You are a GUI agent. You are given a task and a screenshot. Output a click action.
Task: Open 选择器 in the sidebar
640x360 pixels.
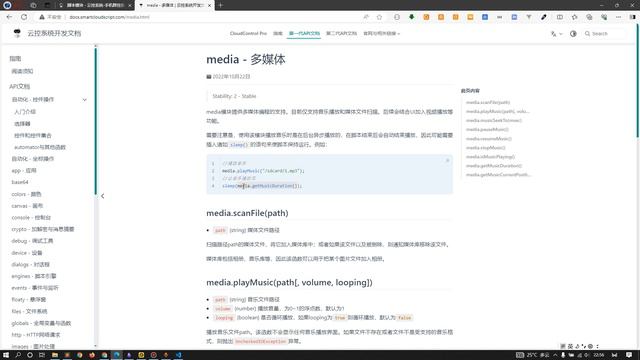tap(22, 123)
